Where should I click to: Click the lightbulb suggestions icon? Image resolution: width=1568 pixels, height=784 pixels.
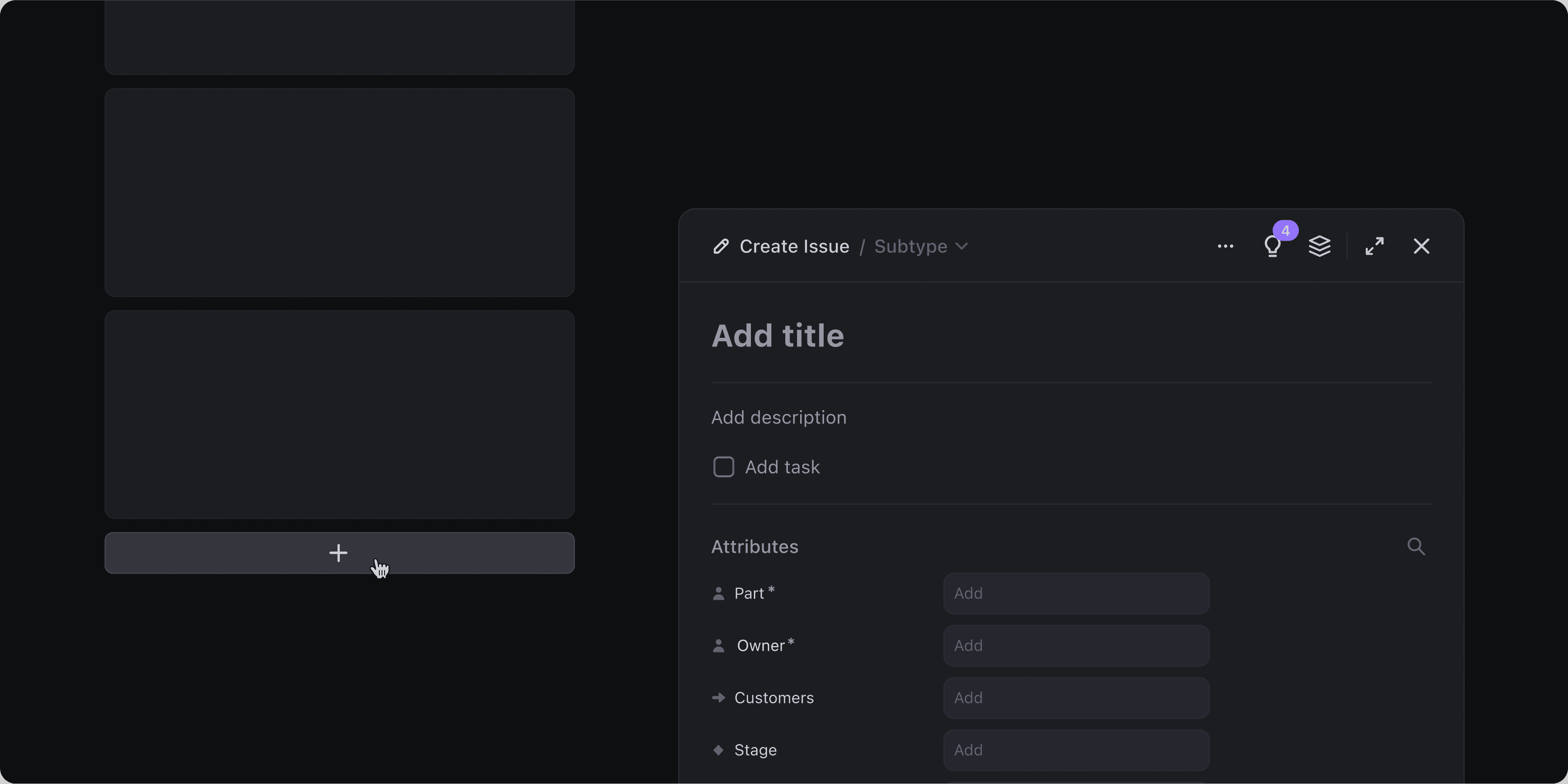click(x=1271, y=247)
